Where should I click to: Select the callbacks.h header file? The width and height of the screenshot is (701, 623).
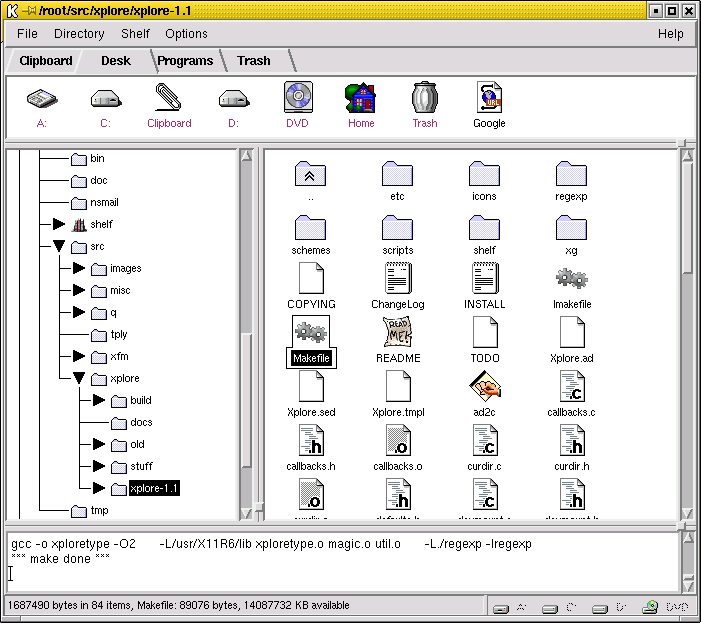coord(311,441)
